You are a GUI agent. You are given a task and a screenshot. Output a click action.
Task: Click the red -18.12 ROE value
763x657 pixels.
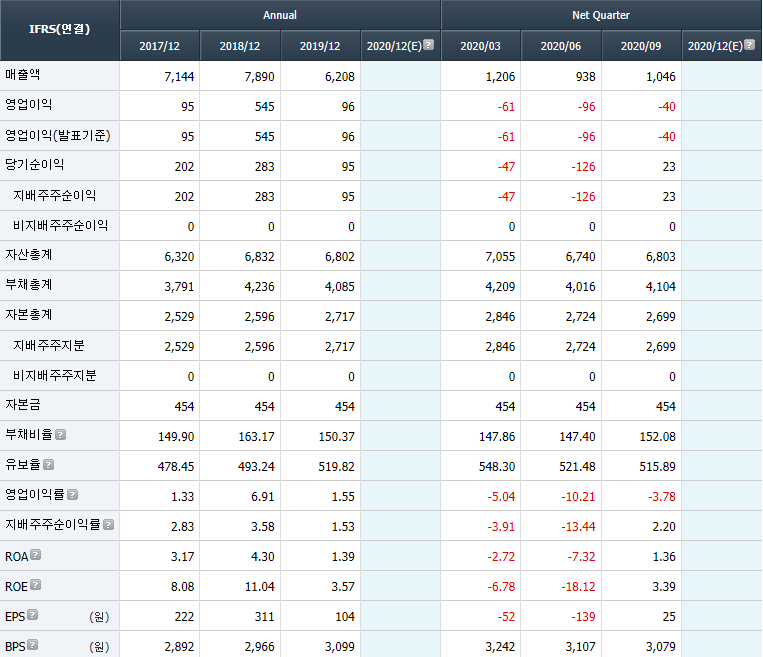pos(578,587)
